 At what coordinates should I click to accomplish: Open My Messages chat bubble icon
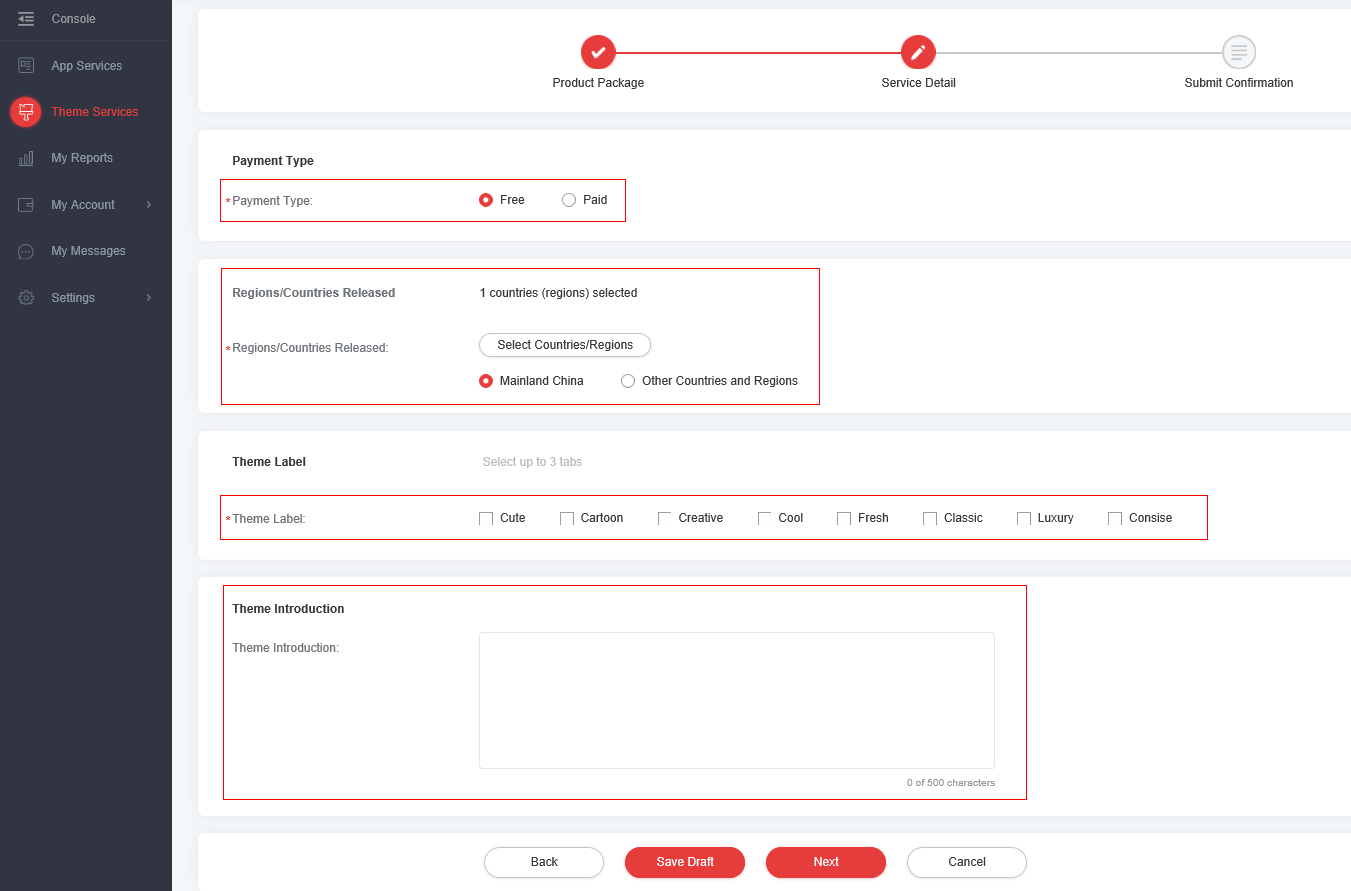coord(26,251)
